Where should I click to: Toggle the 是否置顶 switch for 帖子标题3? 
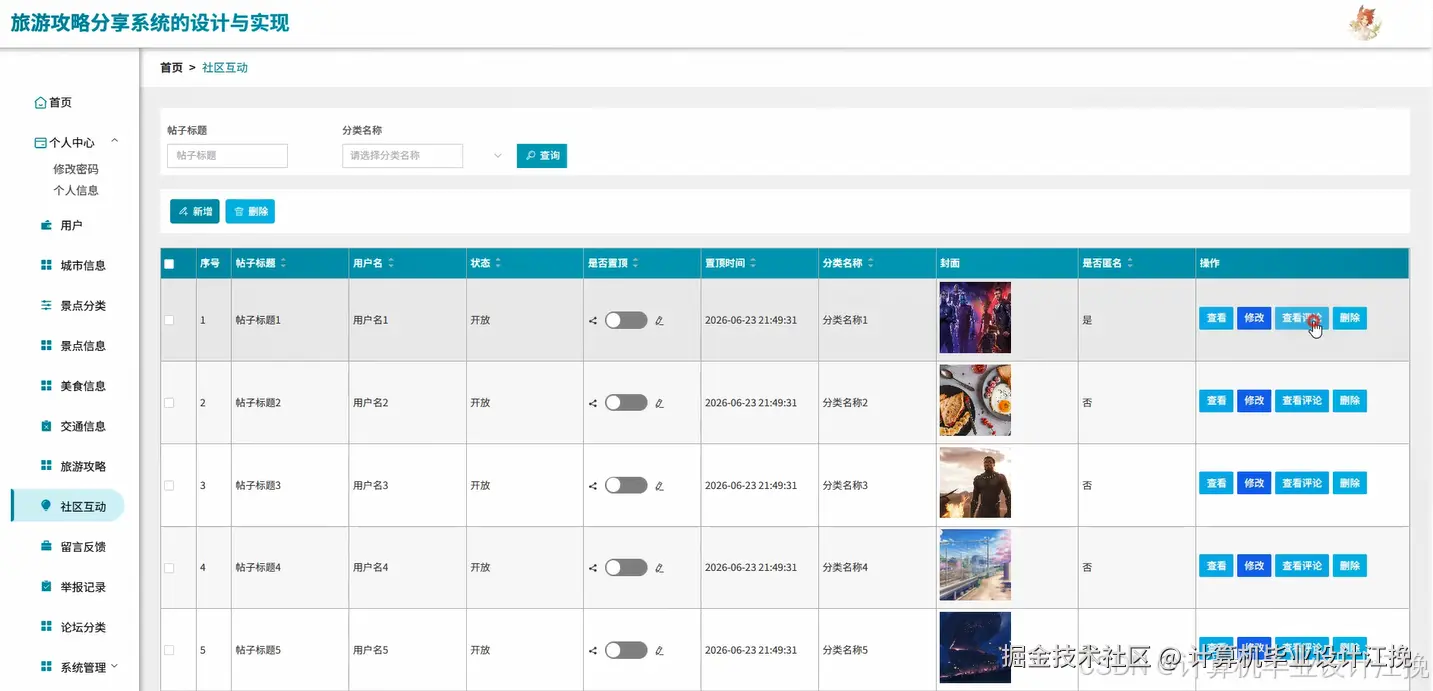[x=626, y=485]
